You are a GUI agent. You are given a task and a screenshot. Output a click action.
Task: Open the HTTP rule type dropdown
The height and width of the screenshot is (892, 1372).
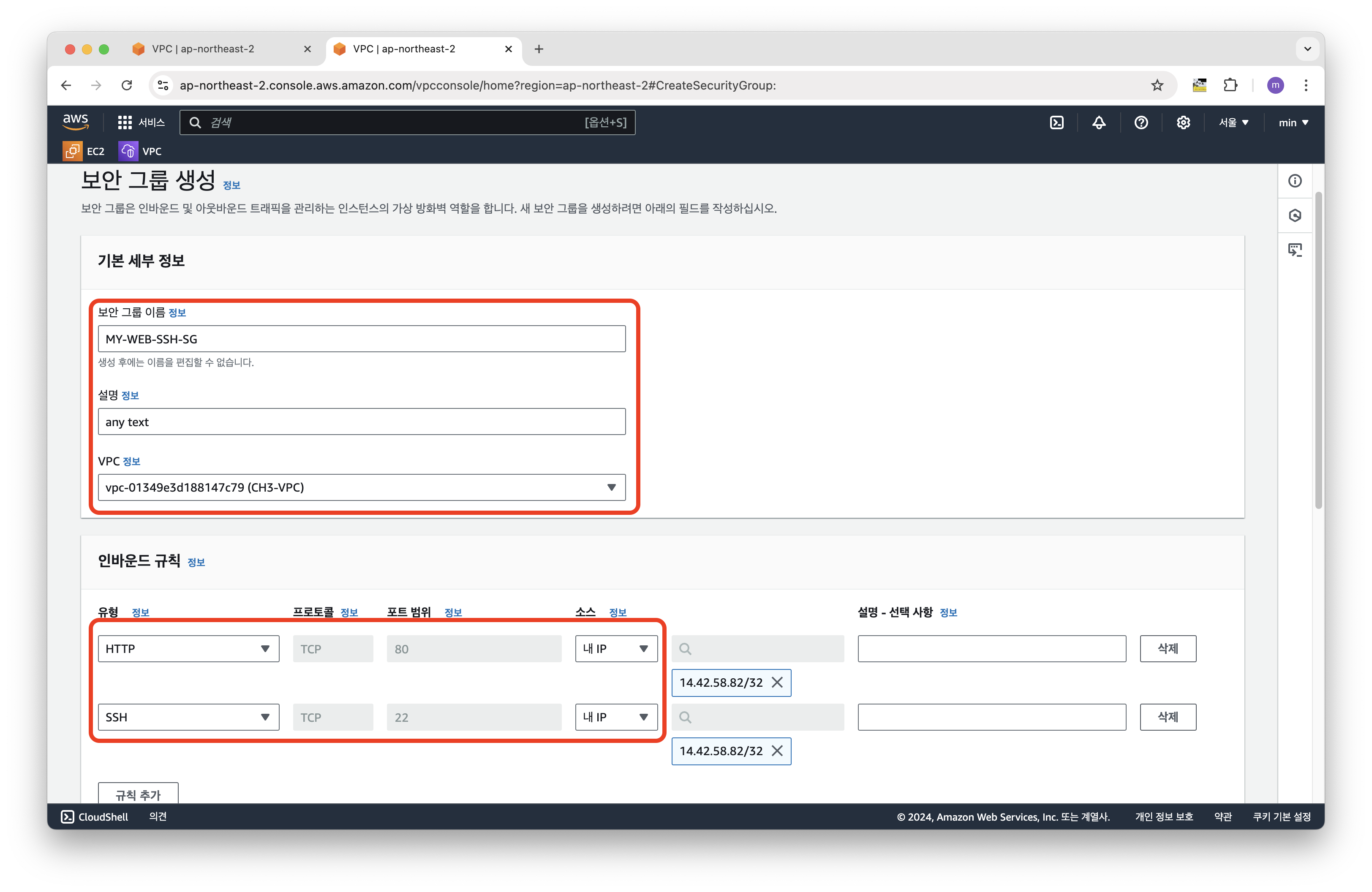(x=188, y=649)
